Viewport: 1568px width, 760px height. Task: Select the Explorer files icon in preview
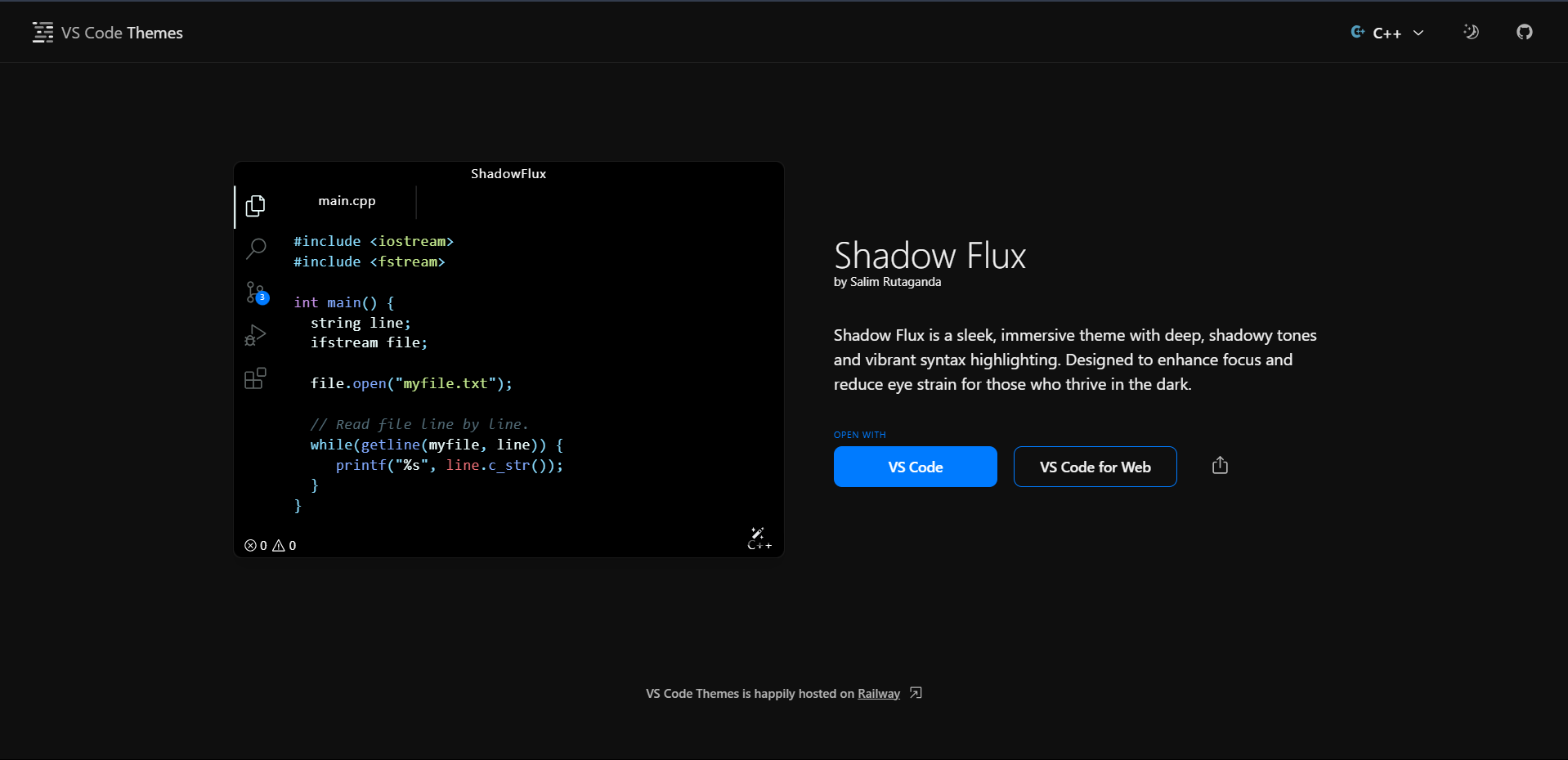click(x=256, y=206)
